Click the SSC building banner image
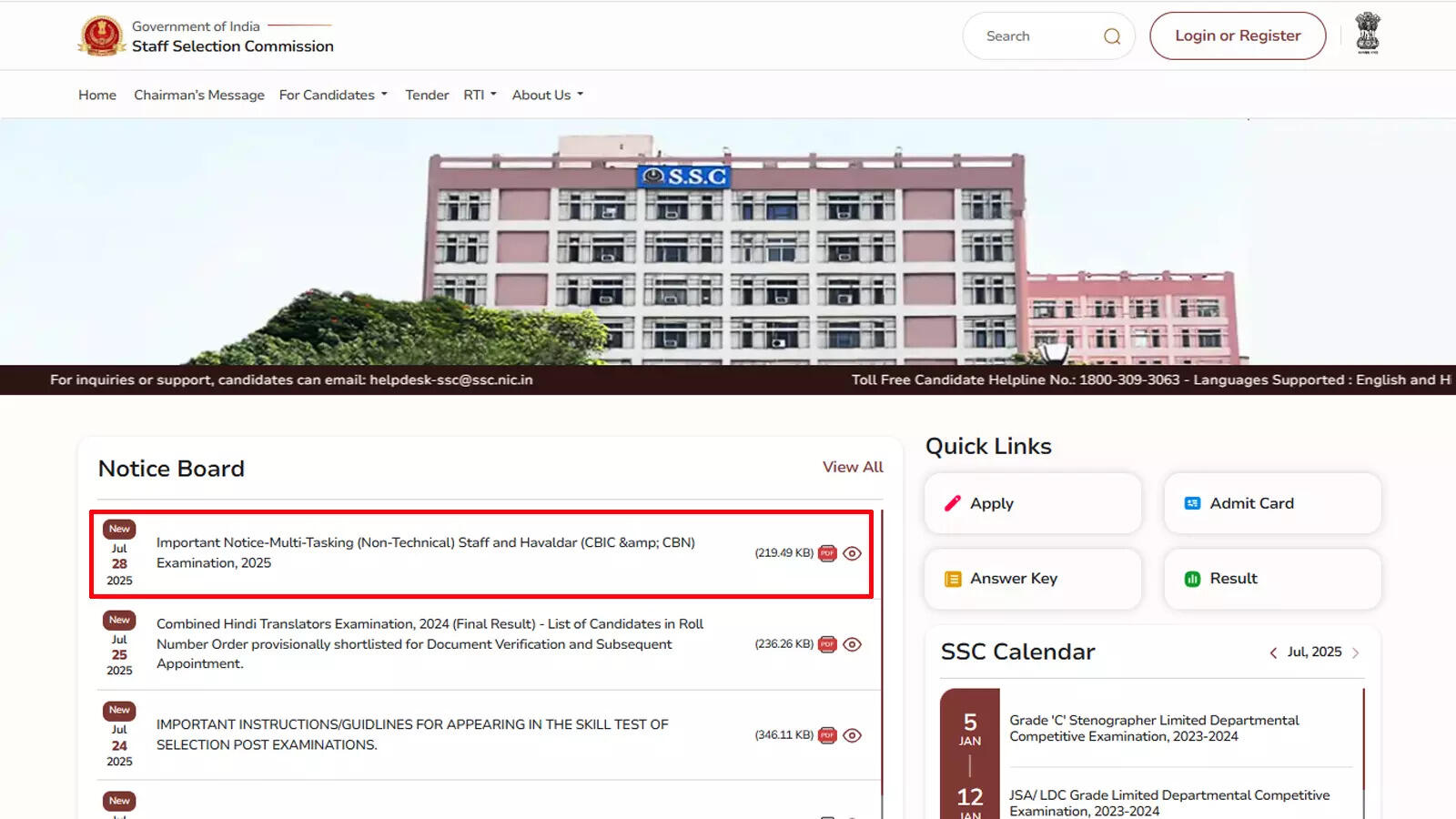 pyautogui.click(x=728, y=242)
